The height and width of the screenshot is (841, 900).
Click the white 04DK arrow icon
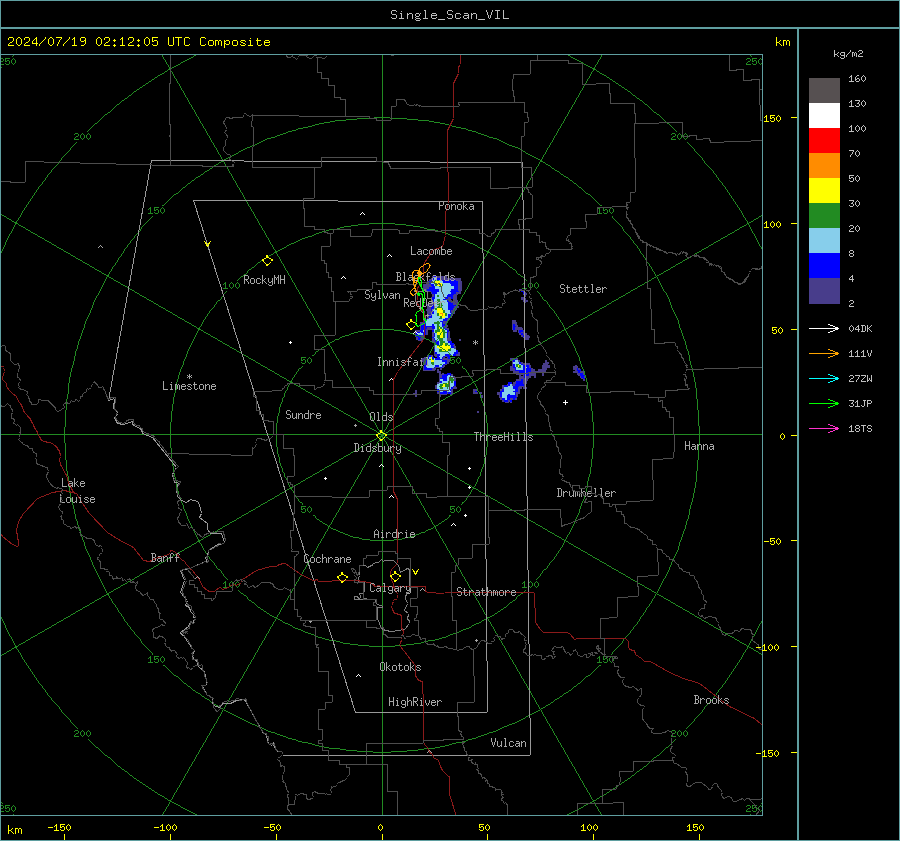tap(824, 328)
